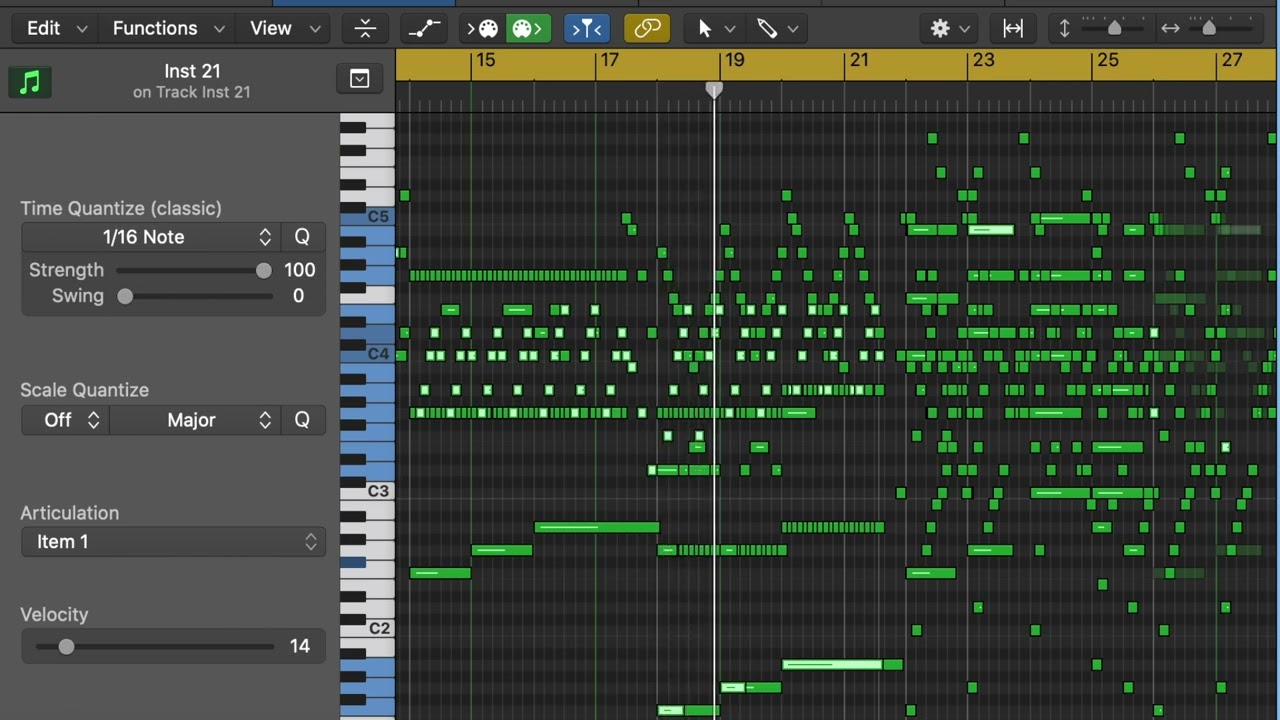Click the C3 piano key
The width and height of the screenshot is (1280, 720).
point(367,491)
